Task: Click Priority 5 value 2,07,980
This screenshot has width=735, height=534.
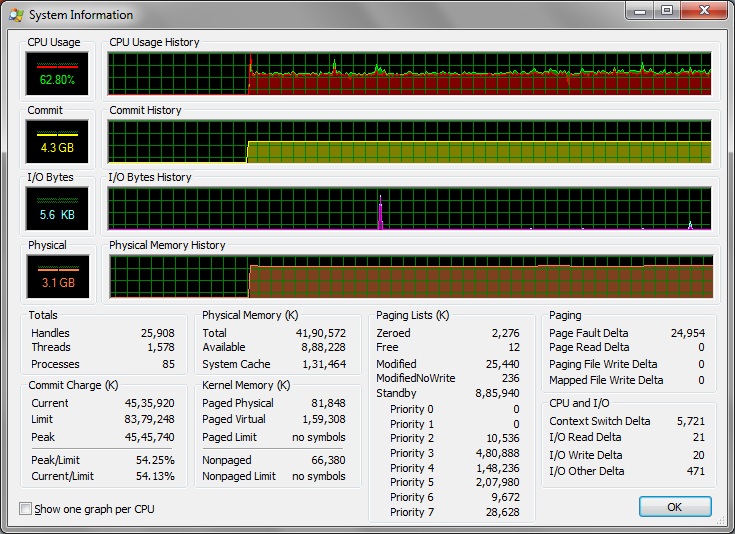Action: 497,482
